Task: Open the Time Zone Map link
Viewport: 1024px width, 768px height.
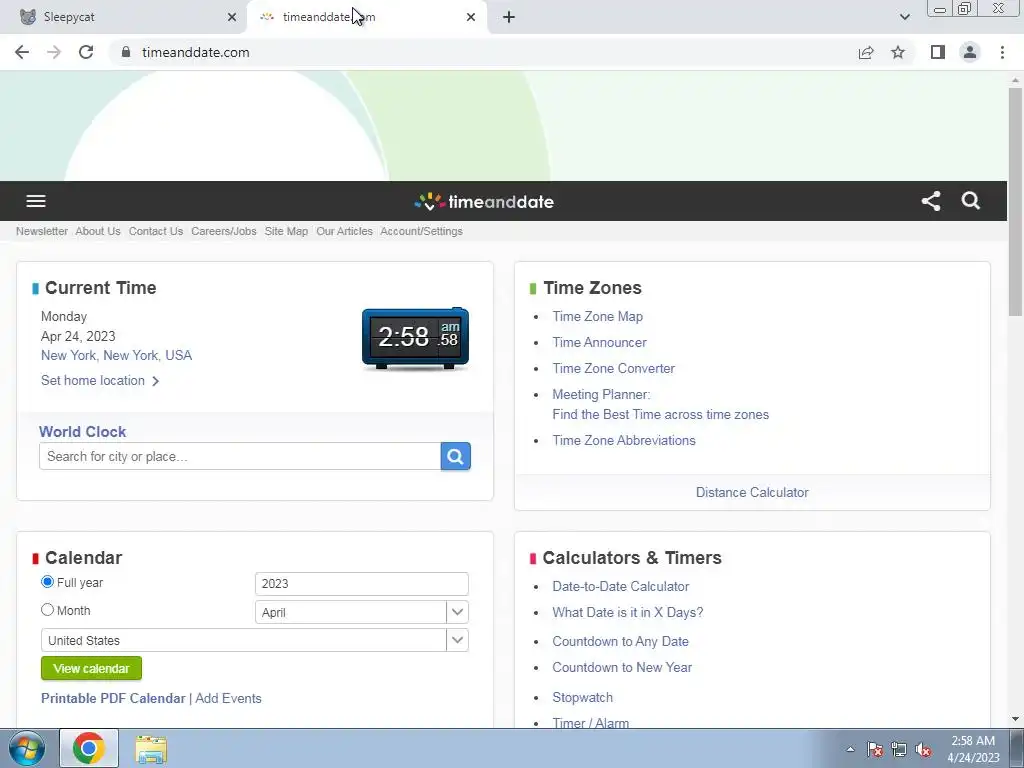Action: click(x=598, y=316)
